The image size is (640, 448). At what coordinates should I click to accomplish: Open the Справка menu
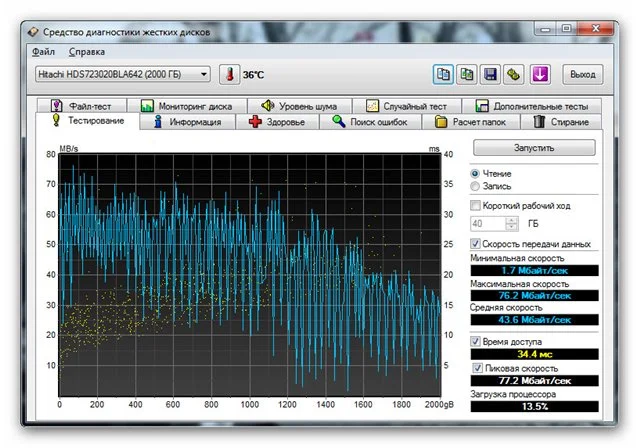point(86,51)
